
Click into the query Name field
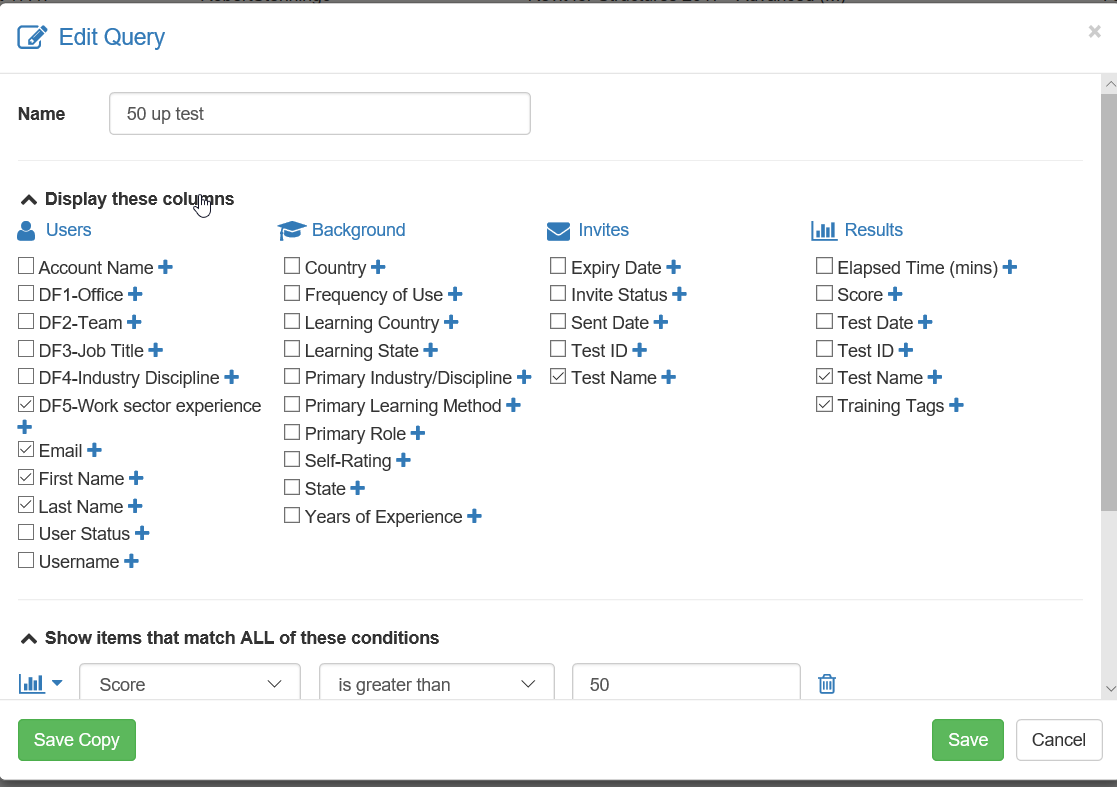(319, 114)
